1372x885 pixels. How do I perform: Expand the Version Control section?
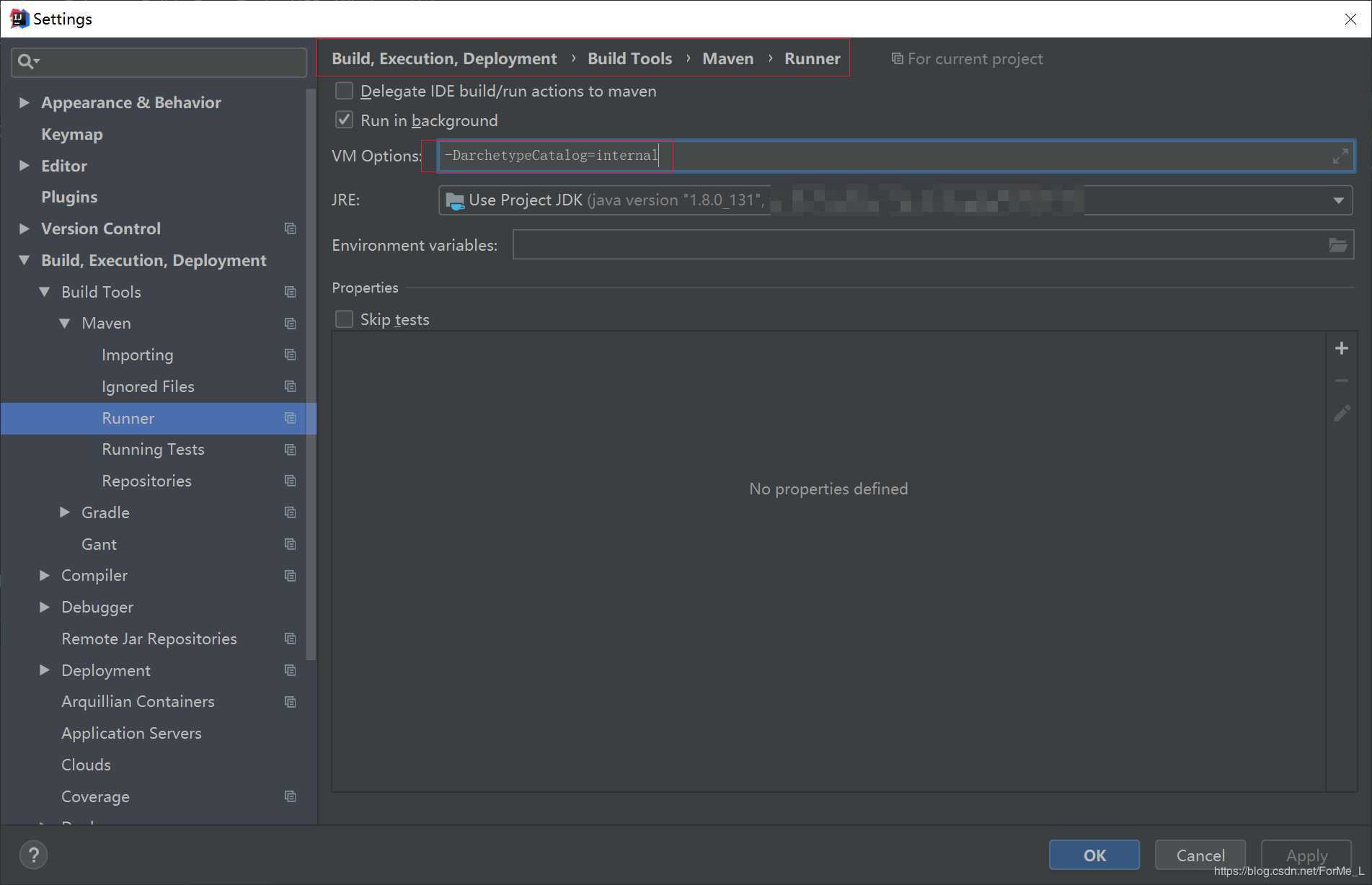pos(24,228)
